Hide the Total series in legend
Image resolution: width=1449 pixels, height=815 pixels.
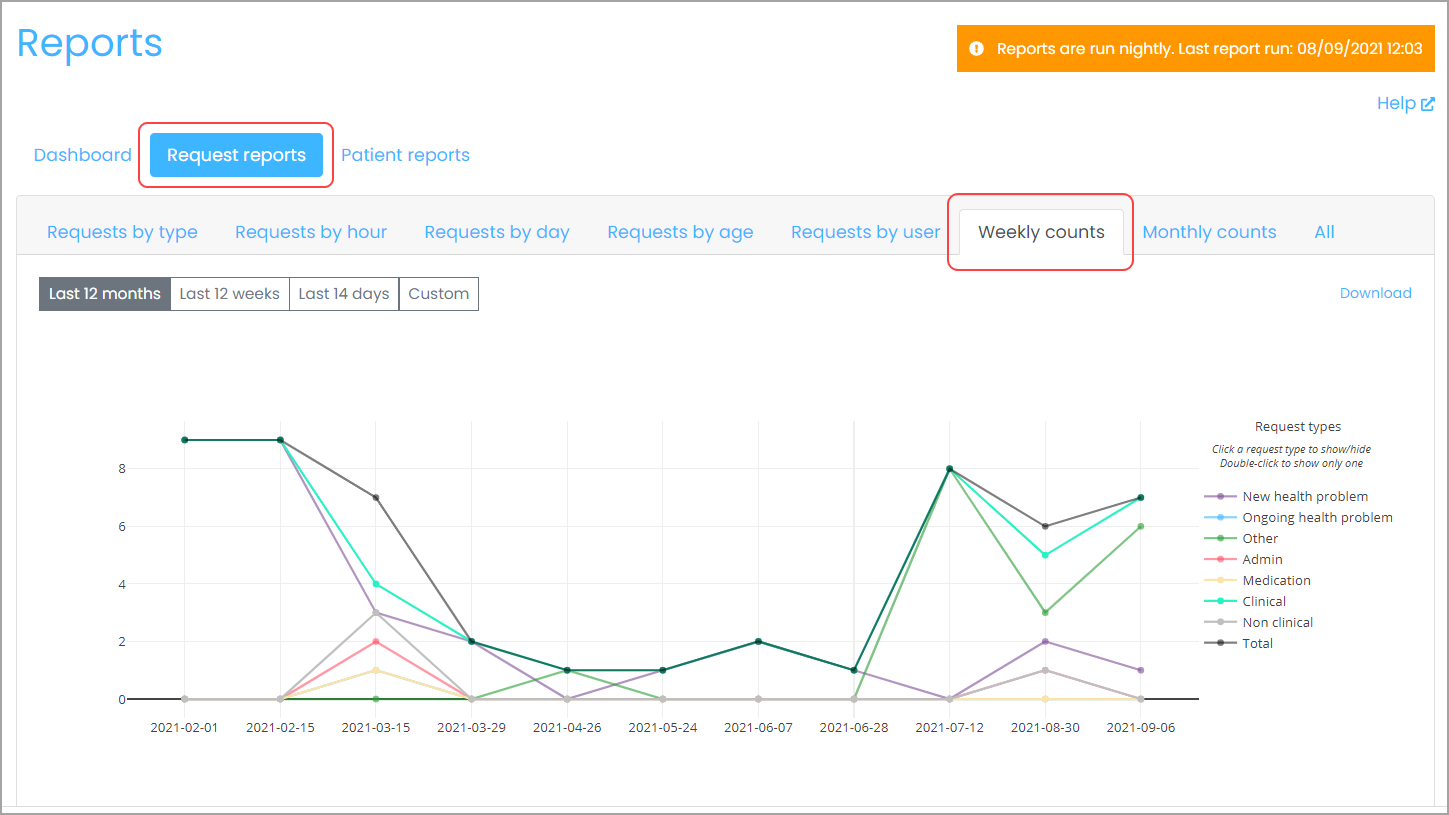(1240, 643)
